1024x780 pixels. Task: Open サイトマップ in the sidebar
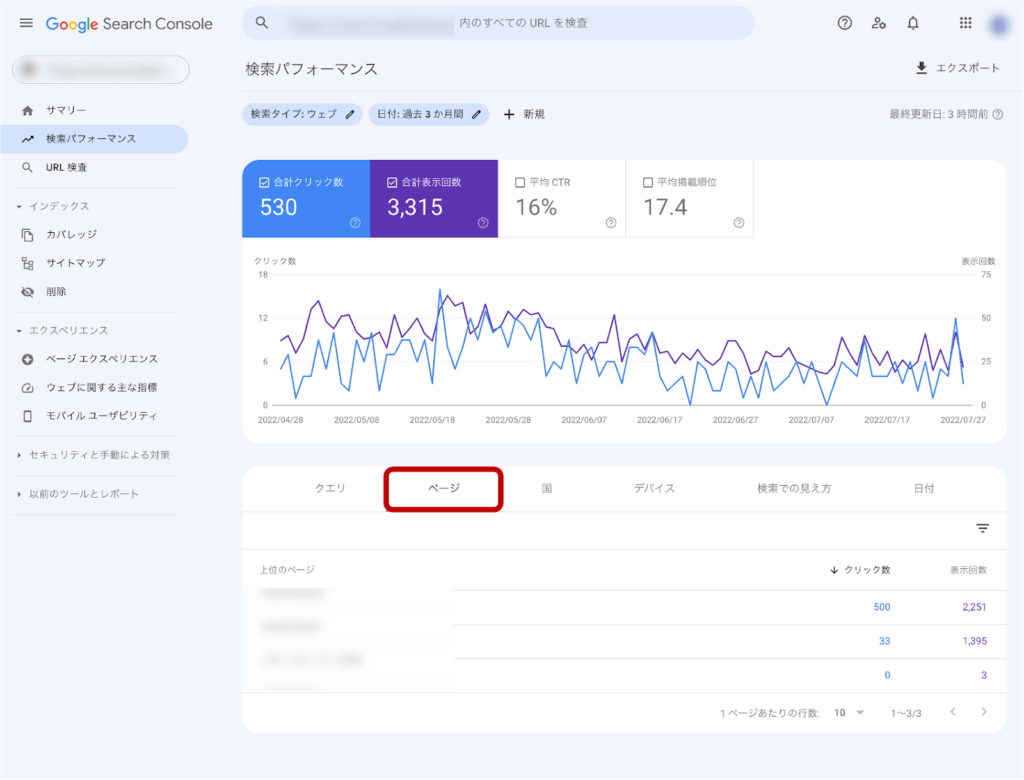point(75,263)
